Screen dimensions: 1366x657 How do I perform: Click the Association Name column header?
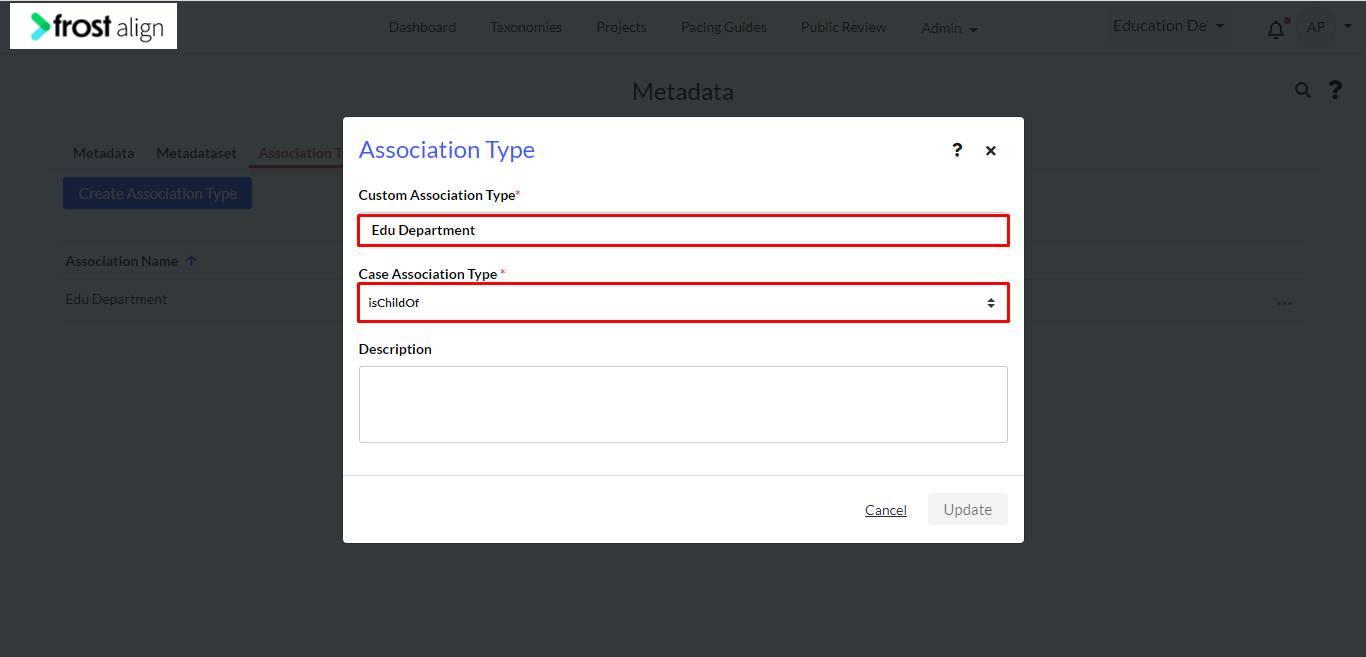(121, 261)
